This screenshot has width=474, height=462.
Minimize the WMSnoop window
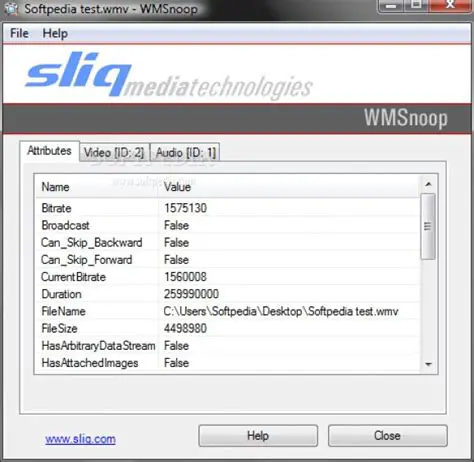(x=391, y=6)
